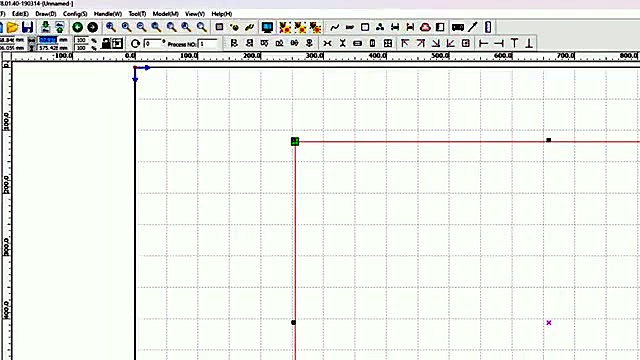Click the arrow pointing to bottom-right corner
The image size is (640, 360).
436,43
